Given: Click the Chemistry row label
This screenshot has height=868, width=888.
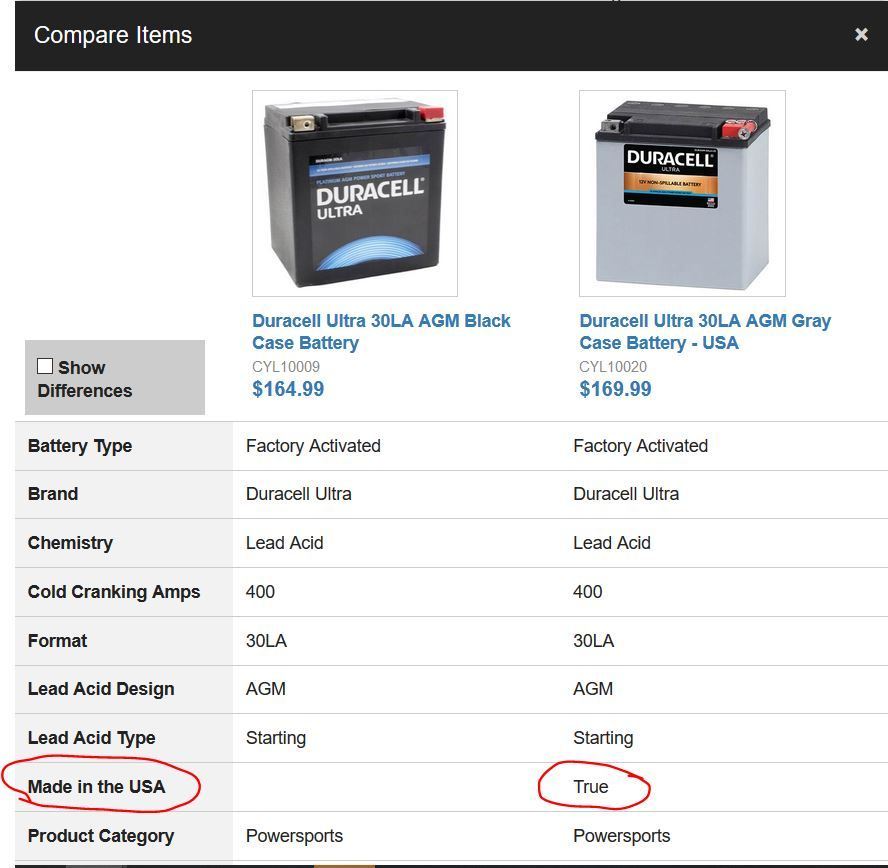Looking at the screenshot, I should point(70,543).
